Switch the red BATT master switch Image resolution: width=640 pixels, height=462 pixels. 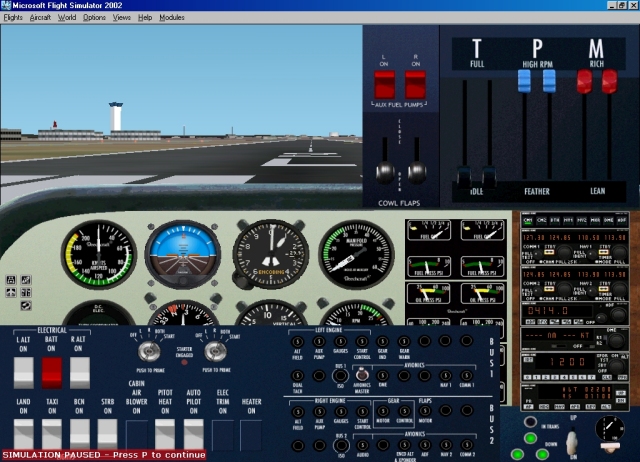point(52,372)
